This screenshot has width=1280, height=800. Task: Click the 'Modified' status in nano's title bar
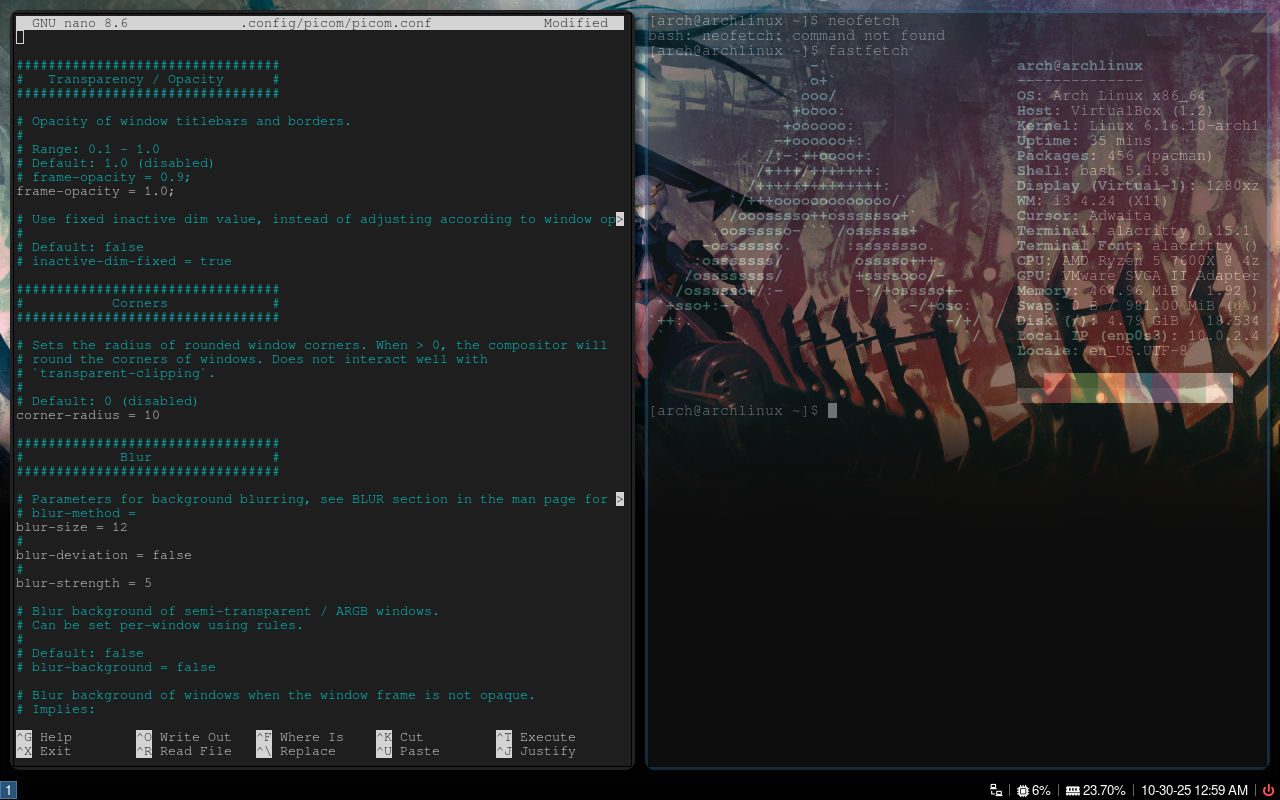(576, 23)
